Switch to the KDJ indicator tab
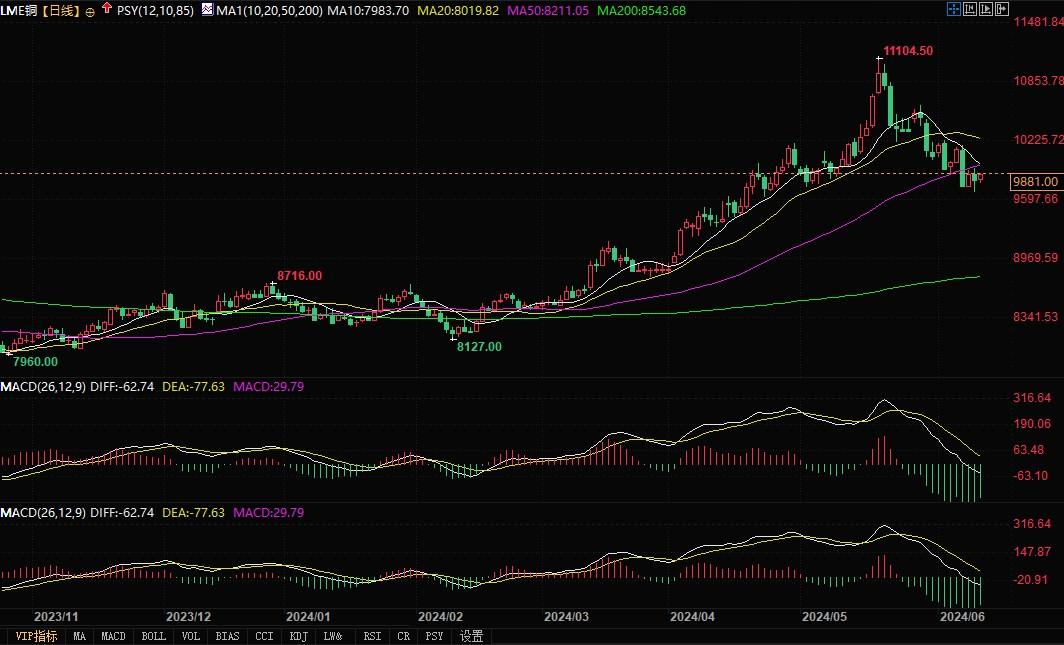Viewport: 1064px width, 645px height. pos(298,636)
